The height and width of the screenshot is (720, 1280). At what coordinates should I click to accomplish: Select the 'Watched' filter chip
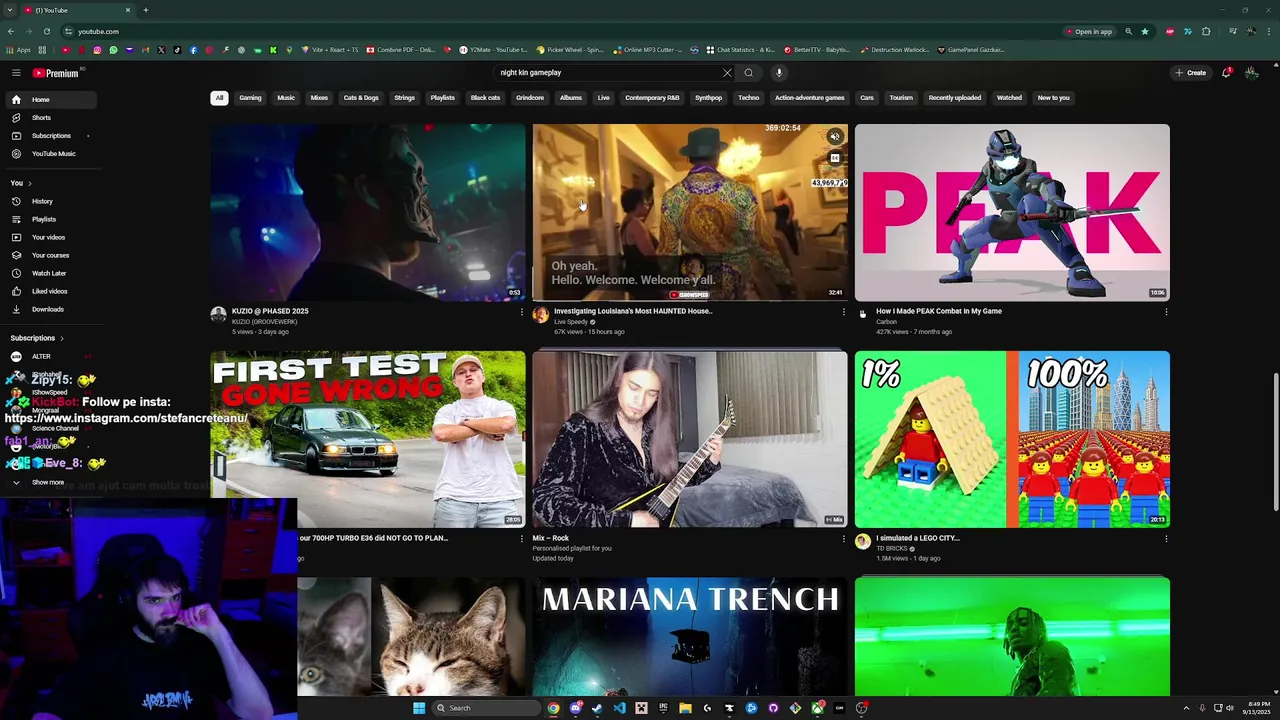pyautogui.click(x=1009, y=98)
